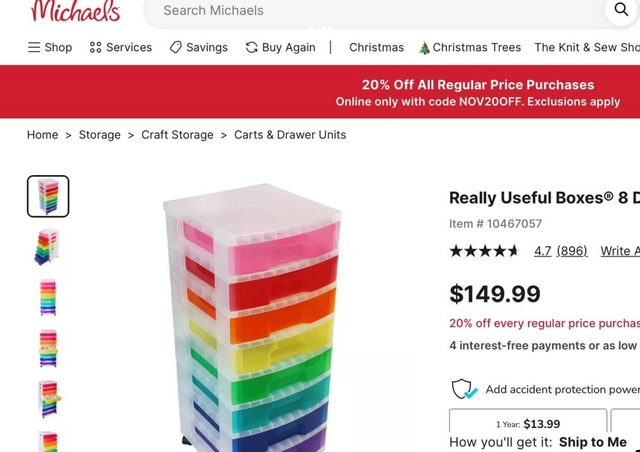Select the second product thumbnail
This screenshot has height=452, width=640.
point(48,246)
